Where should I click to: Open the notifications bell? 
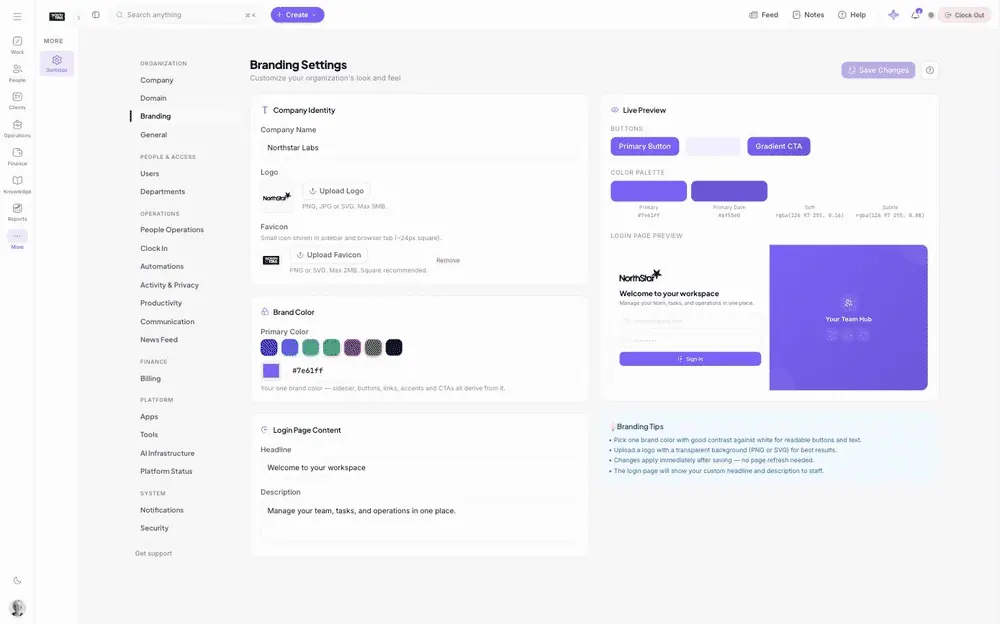pos(915,15)
